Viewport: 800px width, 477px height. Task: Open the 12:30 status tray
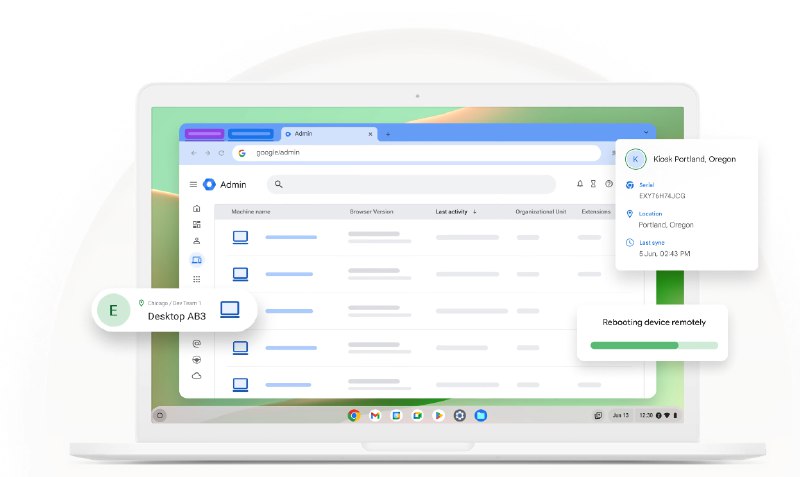[x=658, y=415]
